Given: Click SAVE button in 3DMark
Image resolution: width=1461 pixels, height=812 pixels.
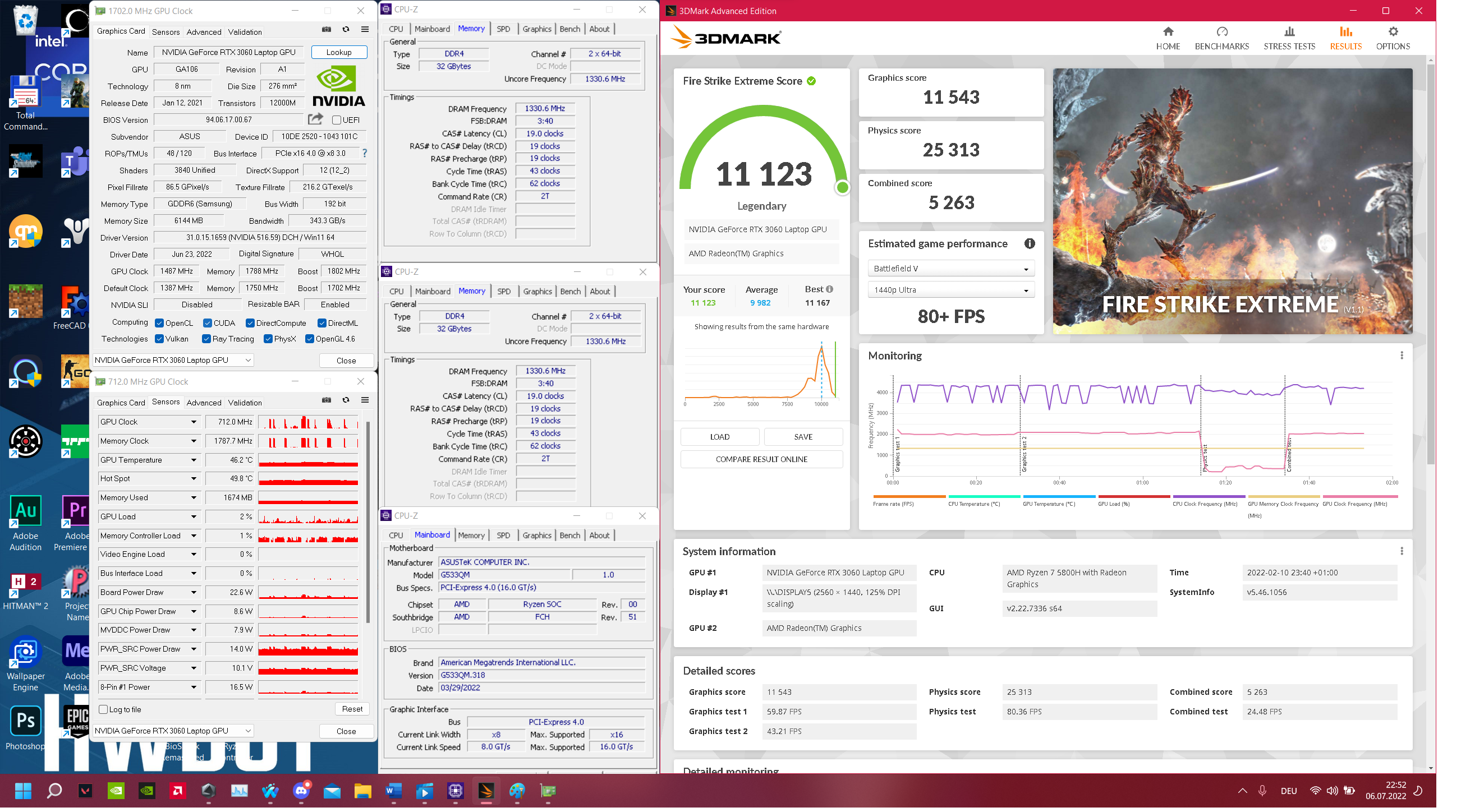Looking at the screenshot, I should (x=802, y=437).
